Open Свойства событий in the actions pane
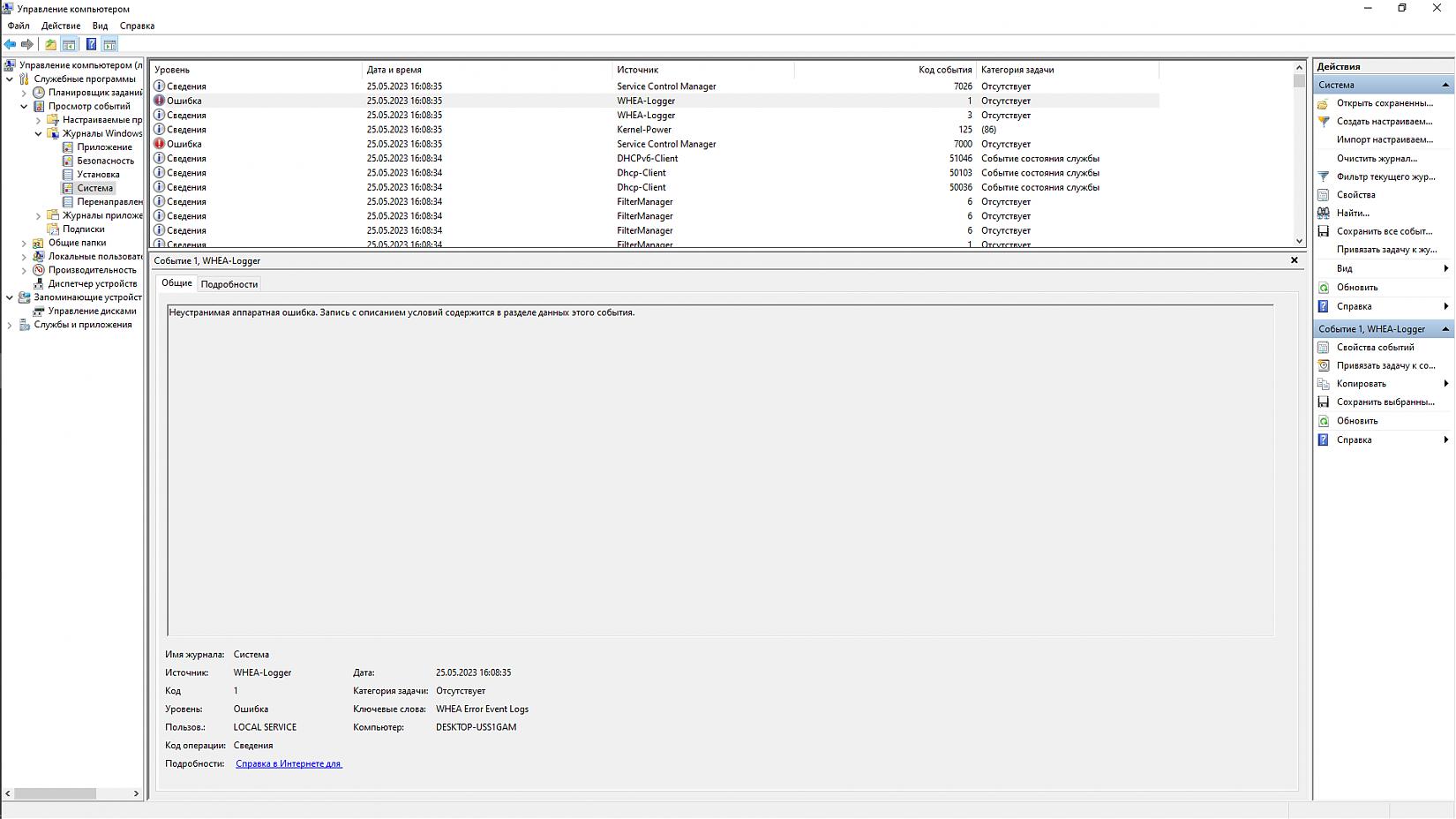 point(1375,347)
